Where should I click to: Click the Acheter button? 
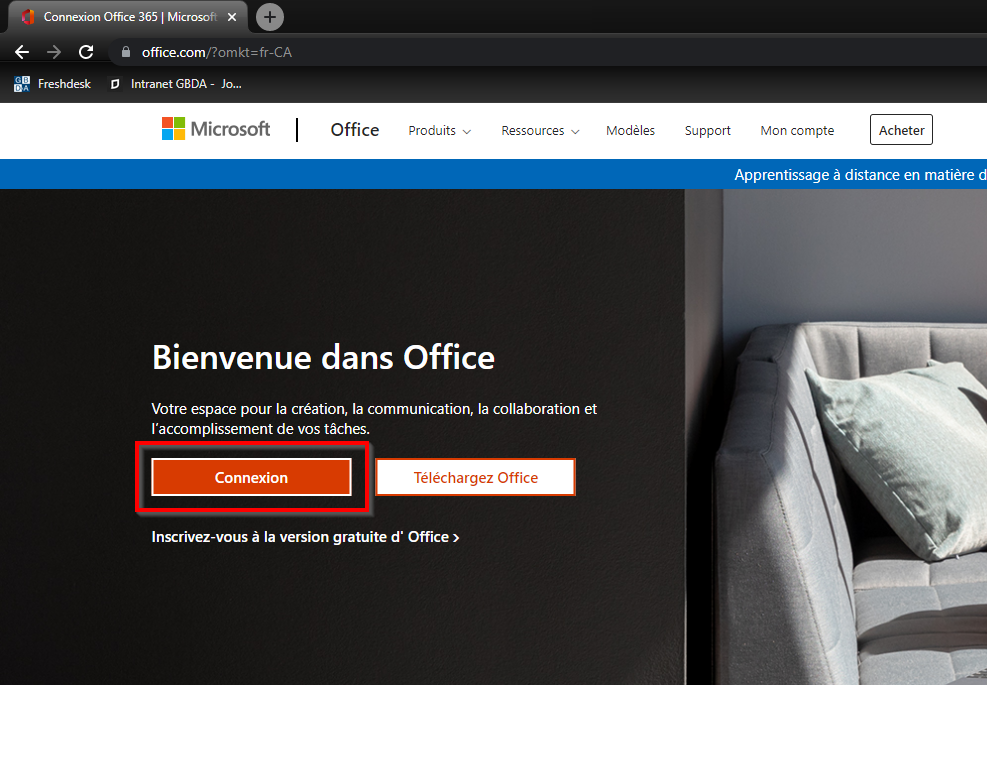click(901, 130)
